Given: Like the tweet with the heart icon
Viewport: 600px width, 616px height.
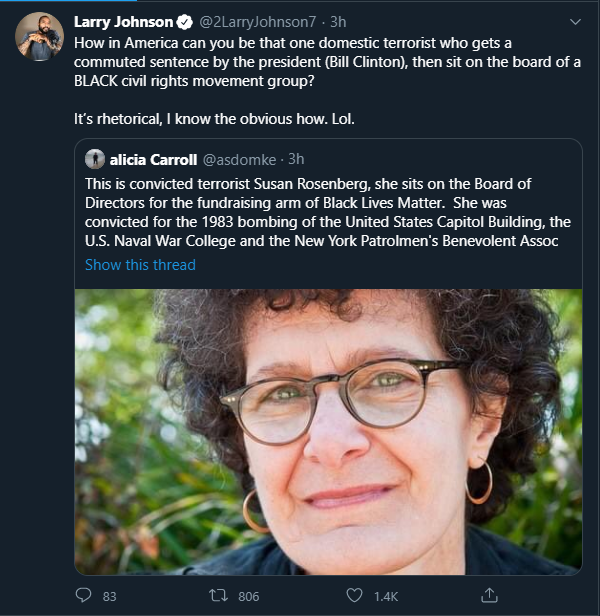Looking at the screenshot, I should point(353,596).
